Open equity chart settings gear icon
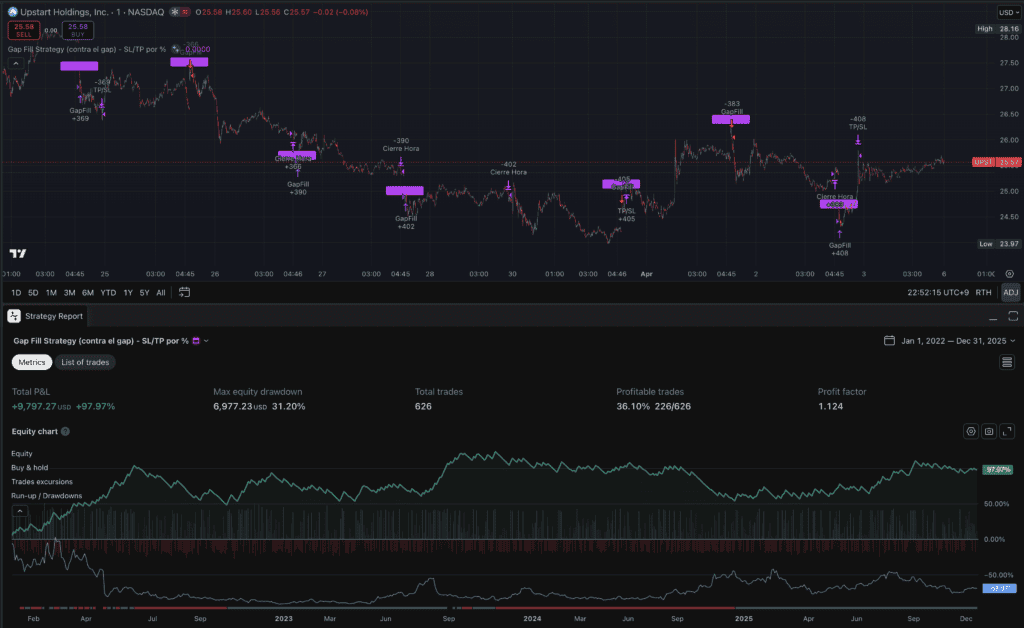1024x628 pixels. [x=971, y=432]
